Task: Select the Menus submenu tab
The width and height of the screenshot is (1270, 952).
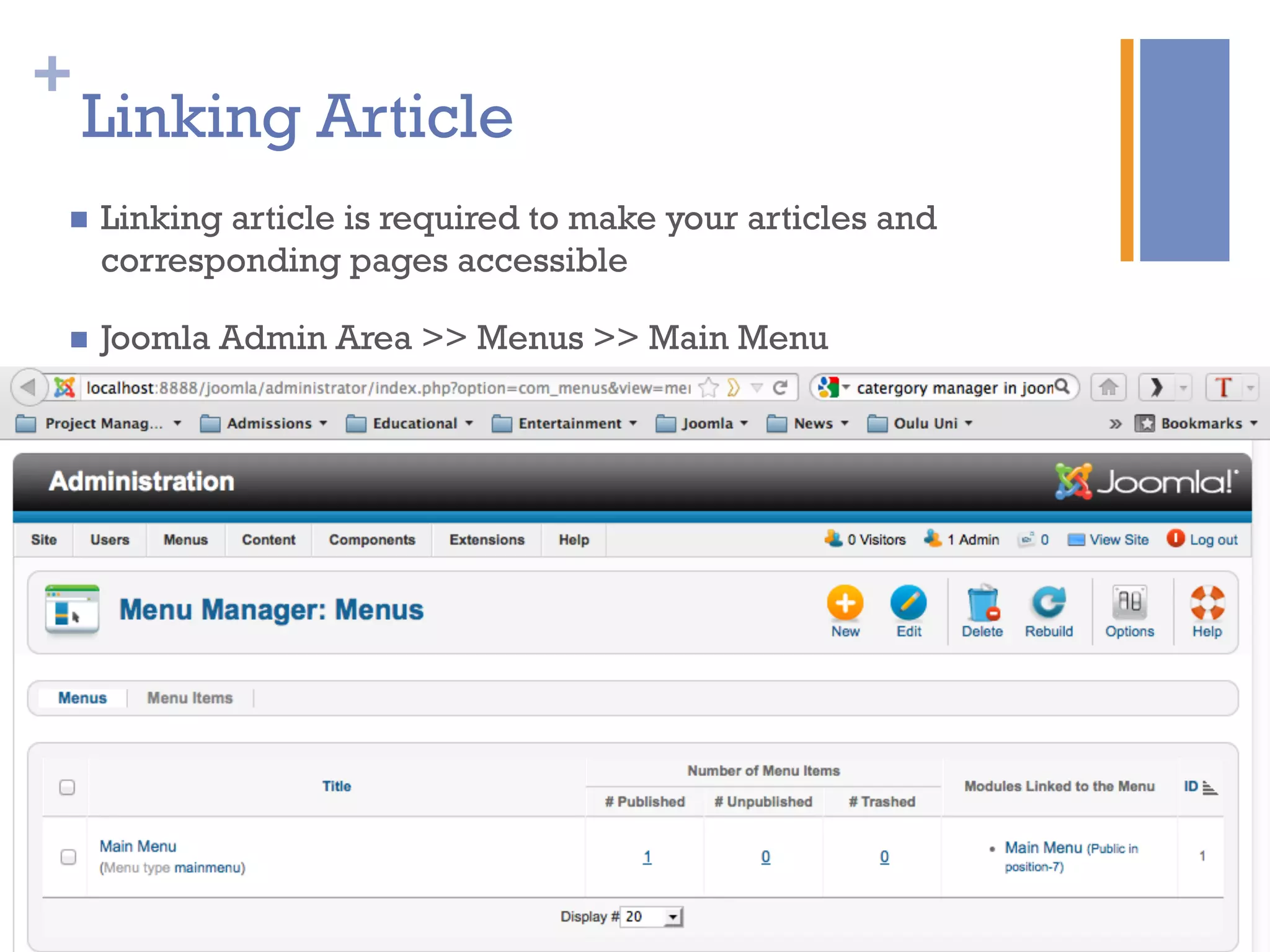Action: [x=82, y=698]
